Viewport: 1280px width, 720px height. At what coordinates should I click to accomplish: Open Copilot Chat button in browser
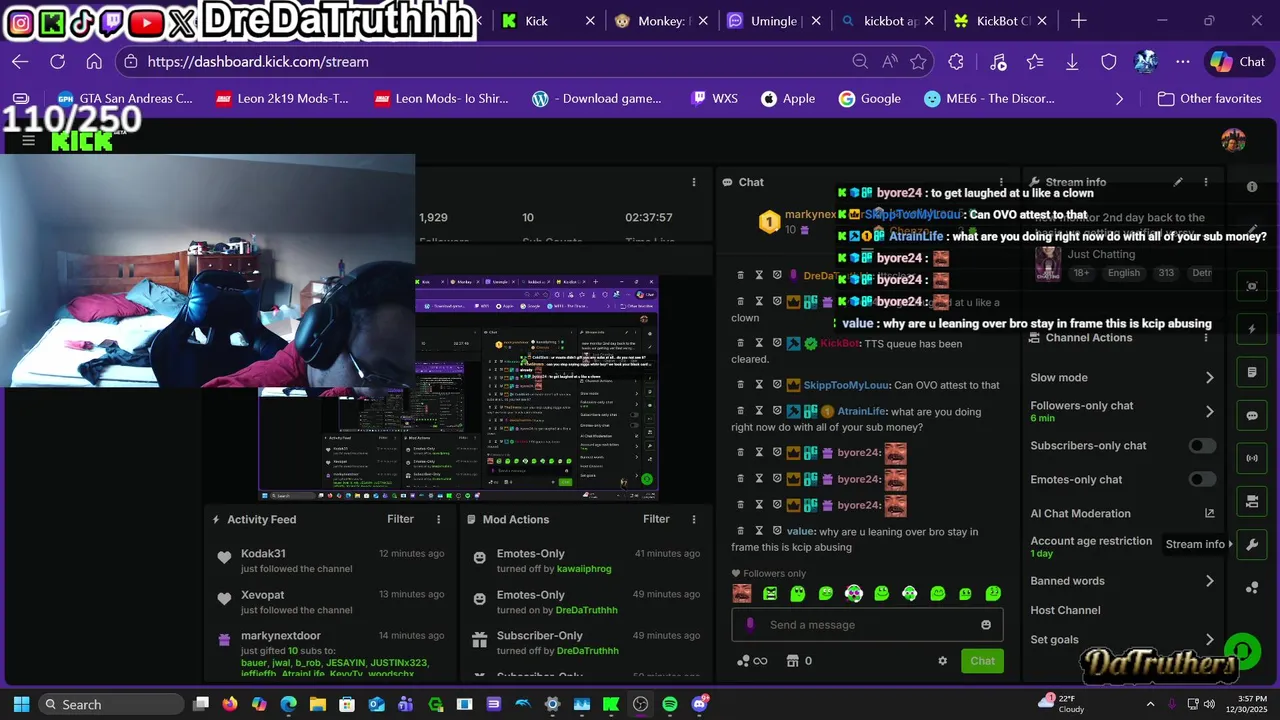1238,61
